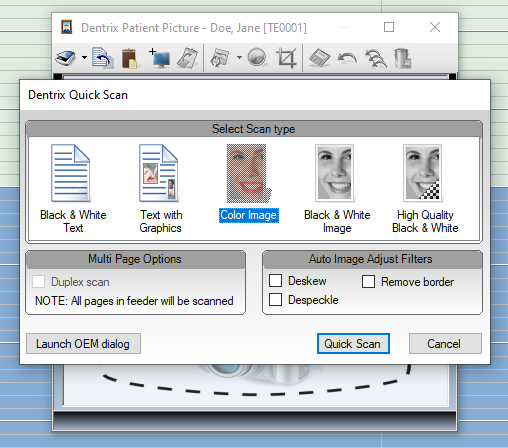Select Black & White Text scan type
508x448 pixels.
tap(73, 188)
